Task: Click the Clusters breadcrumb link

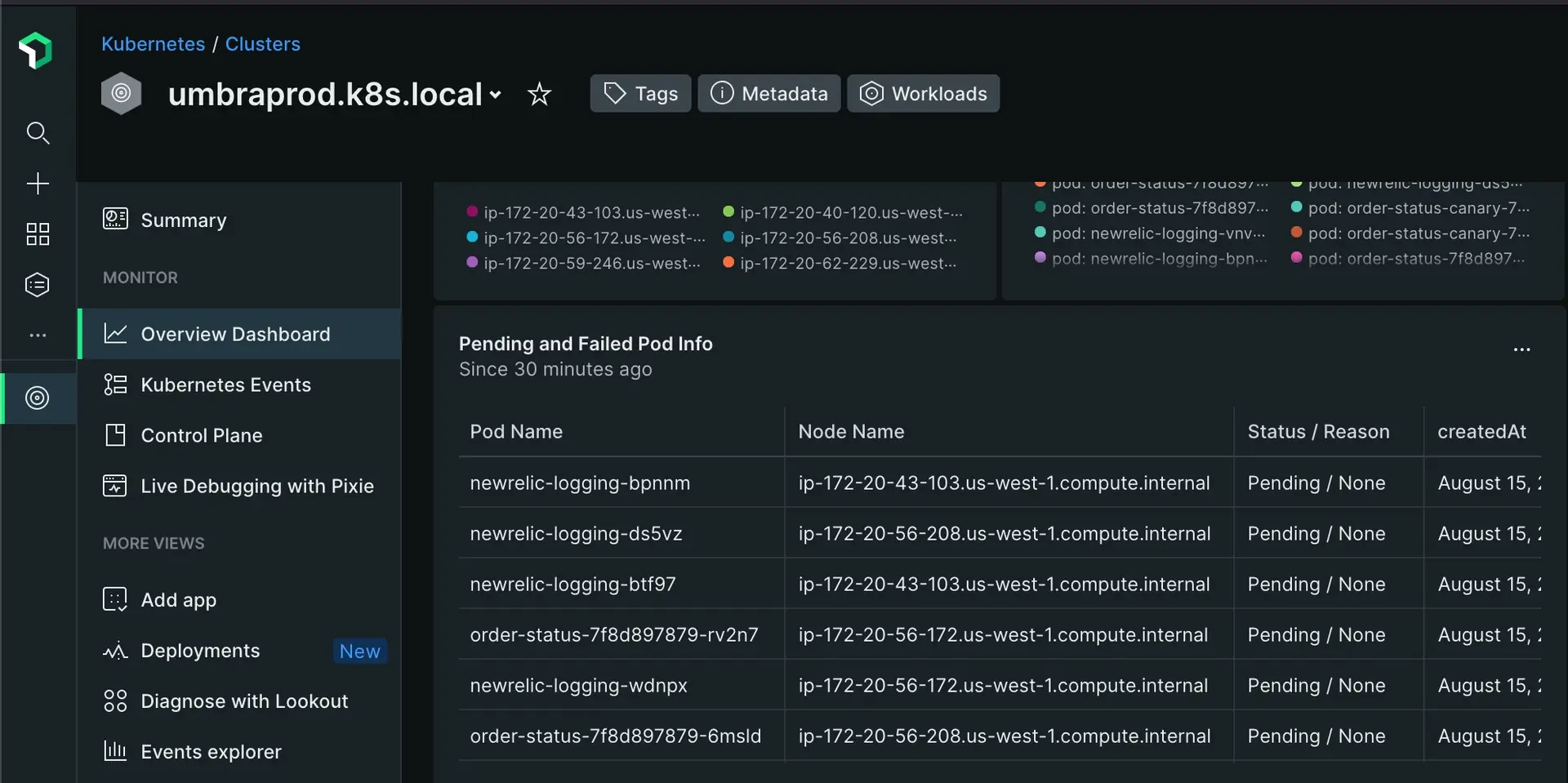Action: [262, 44]
